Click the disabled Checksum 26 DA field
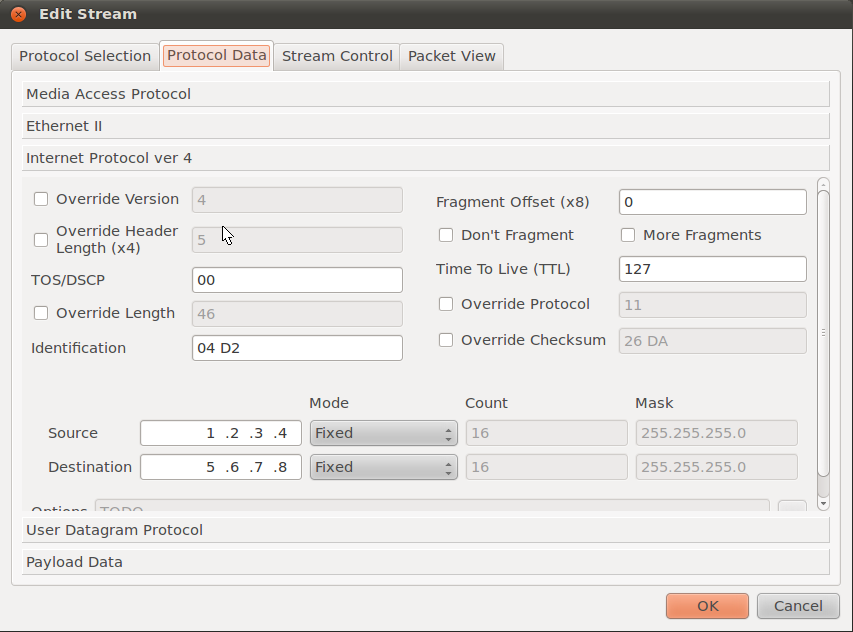This screenshot has height=632, width=853. (713, 341)
